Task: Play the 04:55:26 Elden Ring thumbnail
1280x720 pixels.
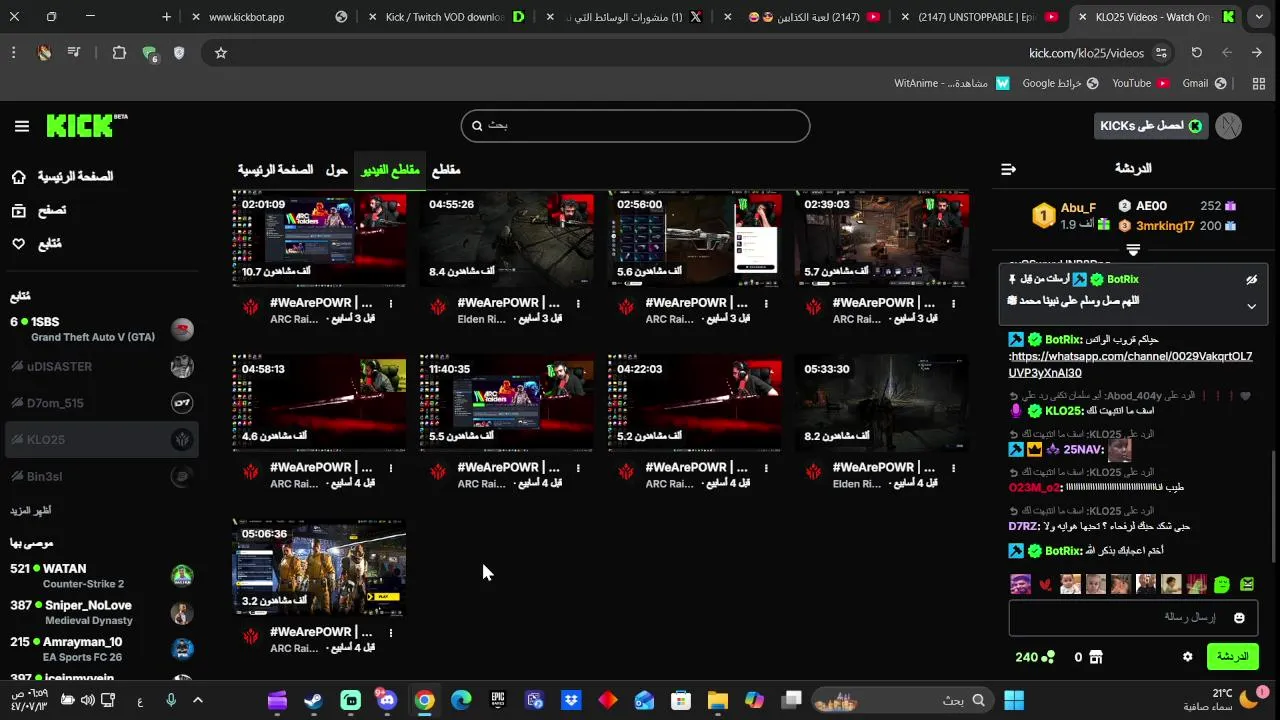Action: pyautogui.click(x=506, y=240)
